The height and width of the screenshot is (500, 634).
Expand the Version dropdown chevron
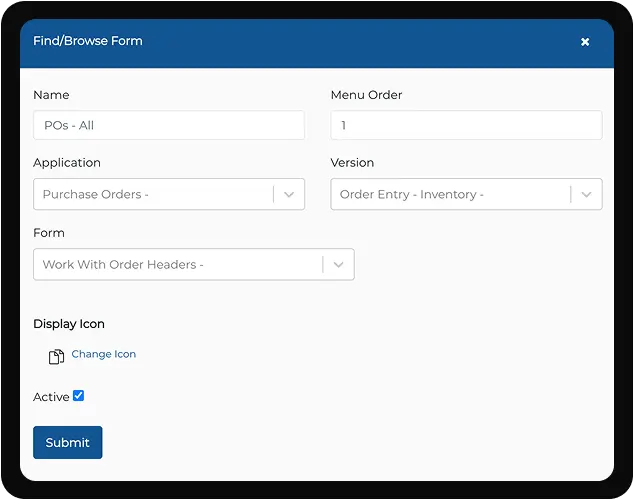pos(586,194)
